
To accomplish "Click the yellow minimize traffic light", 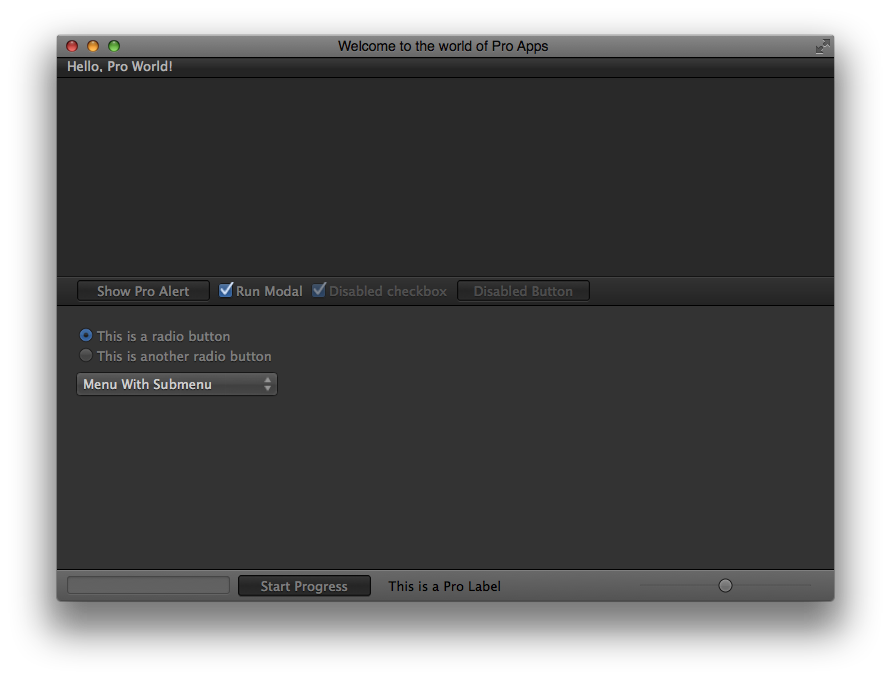I will [92, 45].
